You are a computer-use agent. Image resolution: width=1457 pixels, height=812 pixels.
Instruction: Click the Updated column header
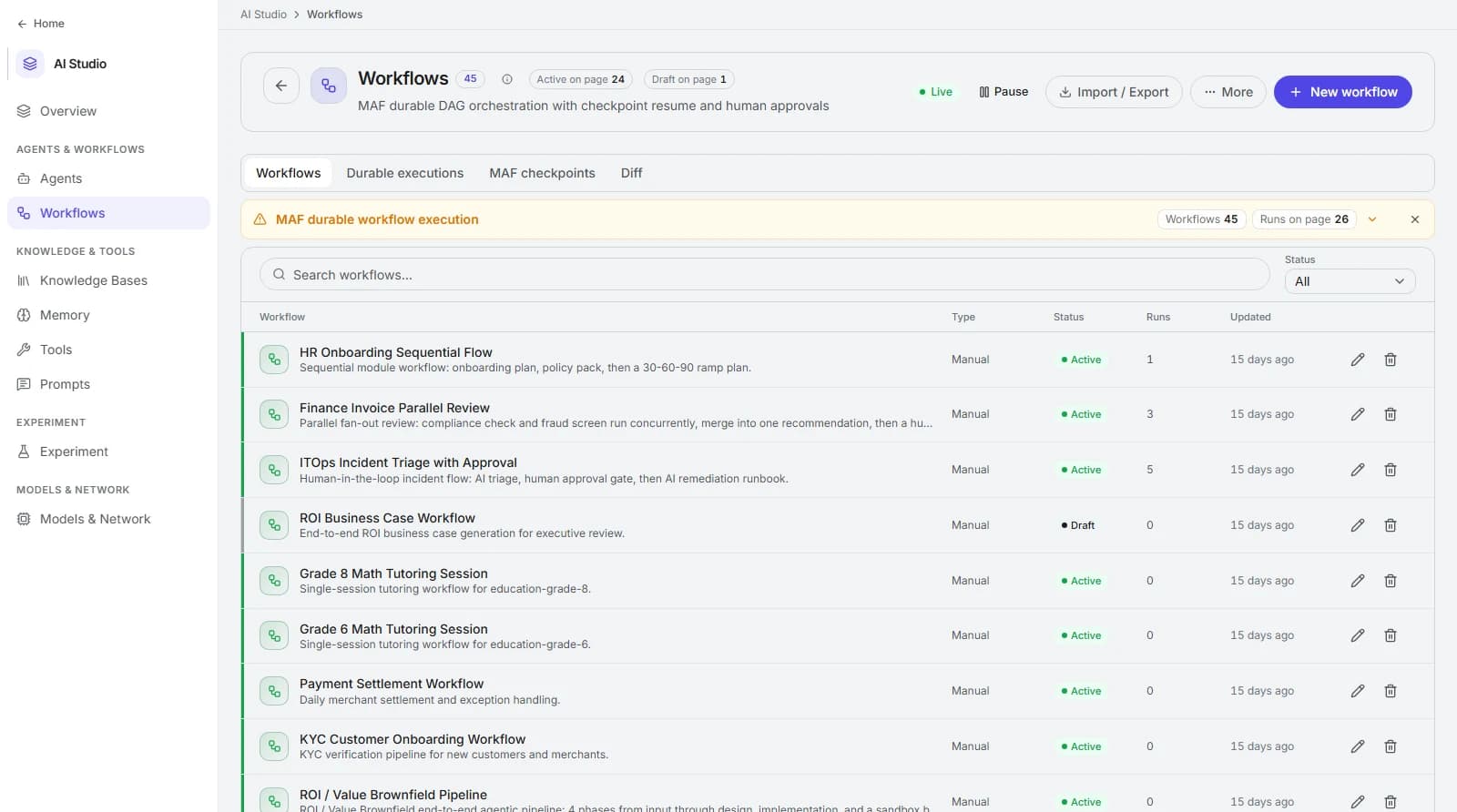point(1250,317)
